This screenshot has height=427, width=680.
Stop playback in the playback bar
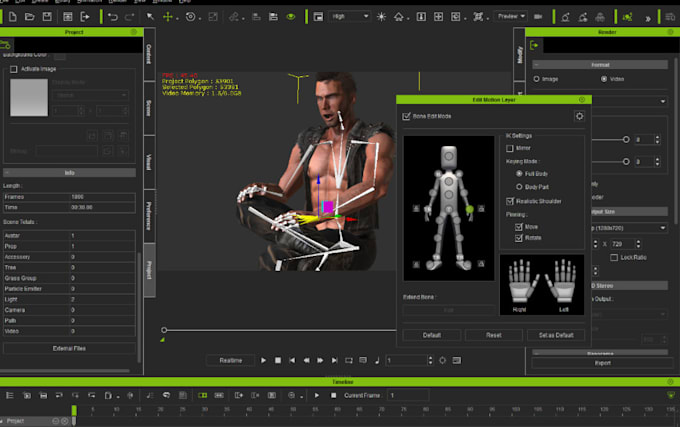[278, 360]
